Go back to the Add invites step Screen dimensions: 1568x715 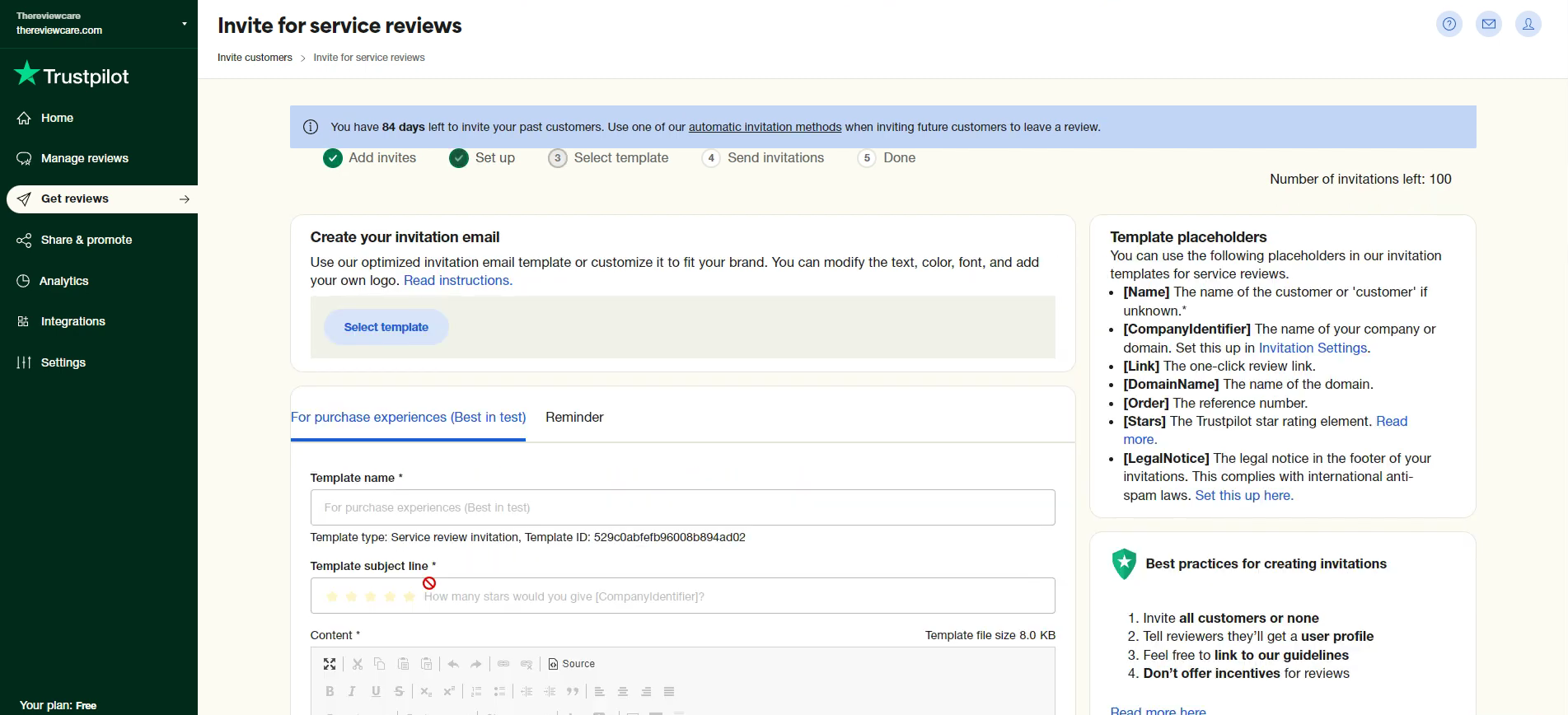point(370,157)
